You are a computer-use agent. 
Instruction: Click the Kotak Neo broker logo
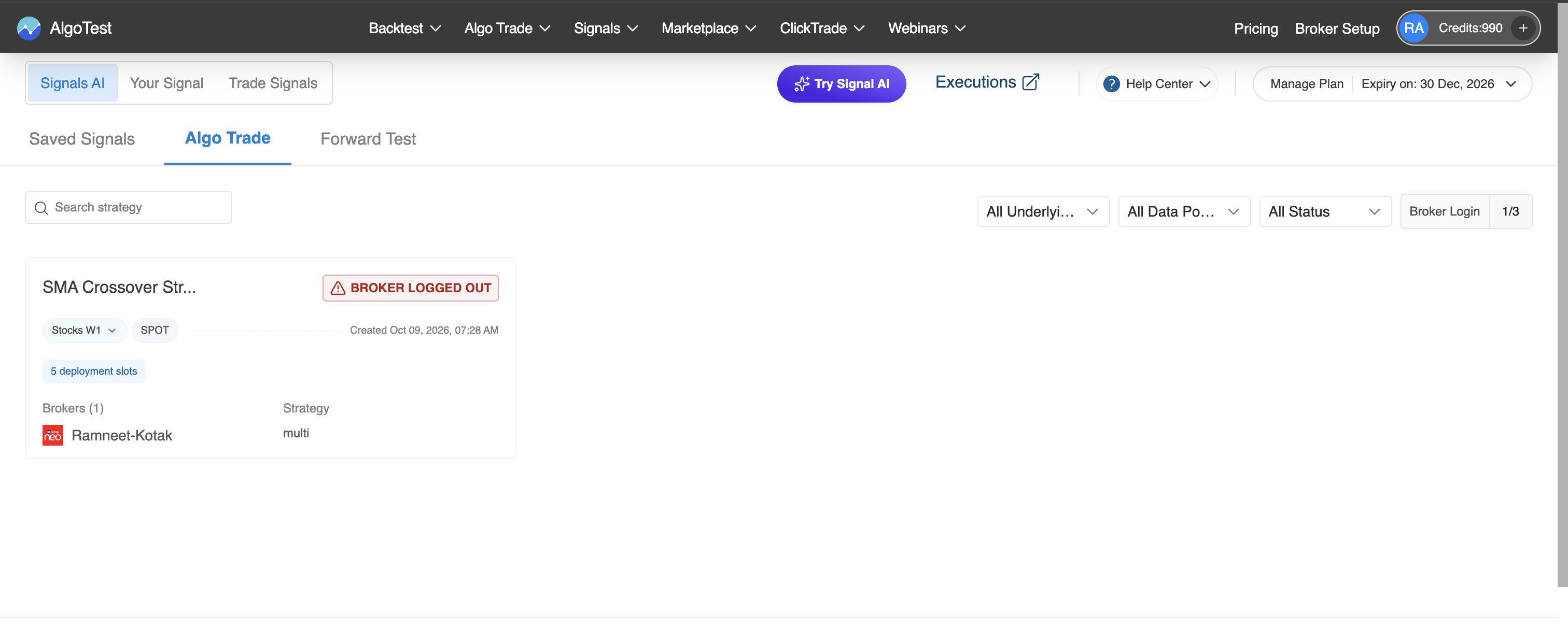(x=53, y=435)
